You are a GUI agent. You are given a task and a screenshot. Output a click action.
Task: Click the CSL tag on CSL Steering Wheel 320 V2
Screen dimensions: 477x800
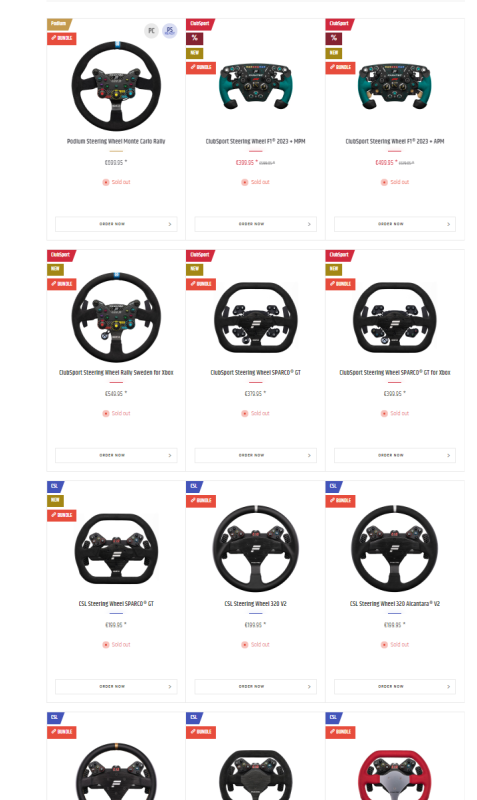click(x=194, y=486)
